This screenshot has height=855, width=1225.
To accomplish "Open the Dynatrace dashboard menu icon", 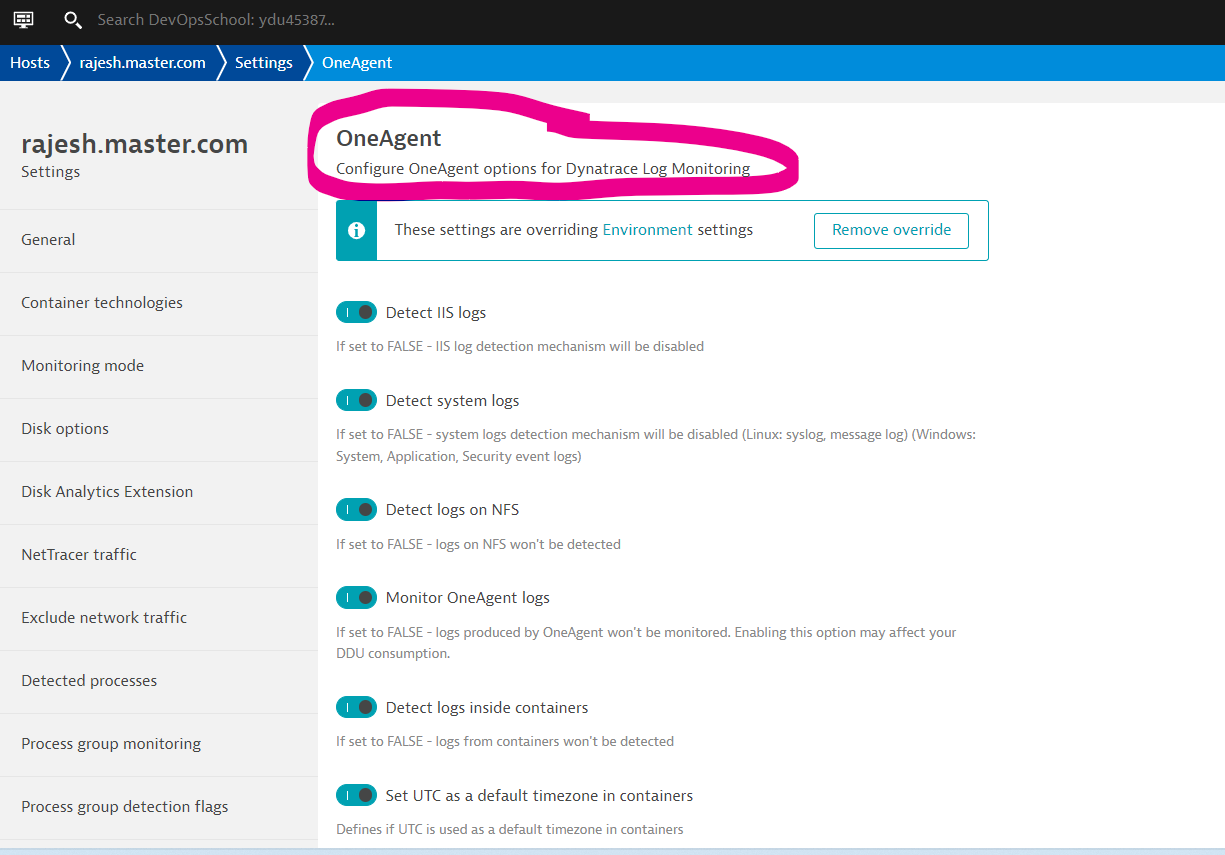I will pyautogui.click(x=24, y=20).
